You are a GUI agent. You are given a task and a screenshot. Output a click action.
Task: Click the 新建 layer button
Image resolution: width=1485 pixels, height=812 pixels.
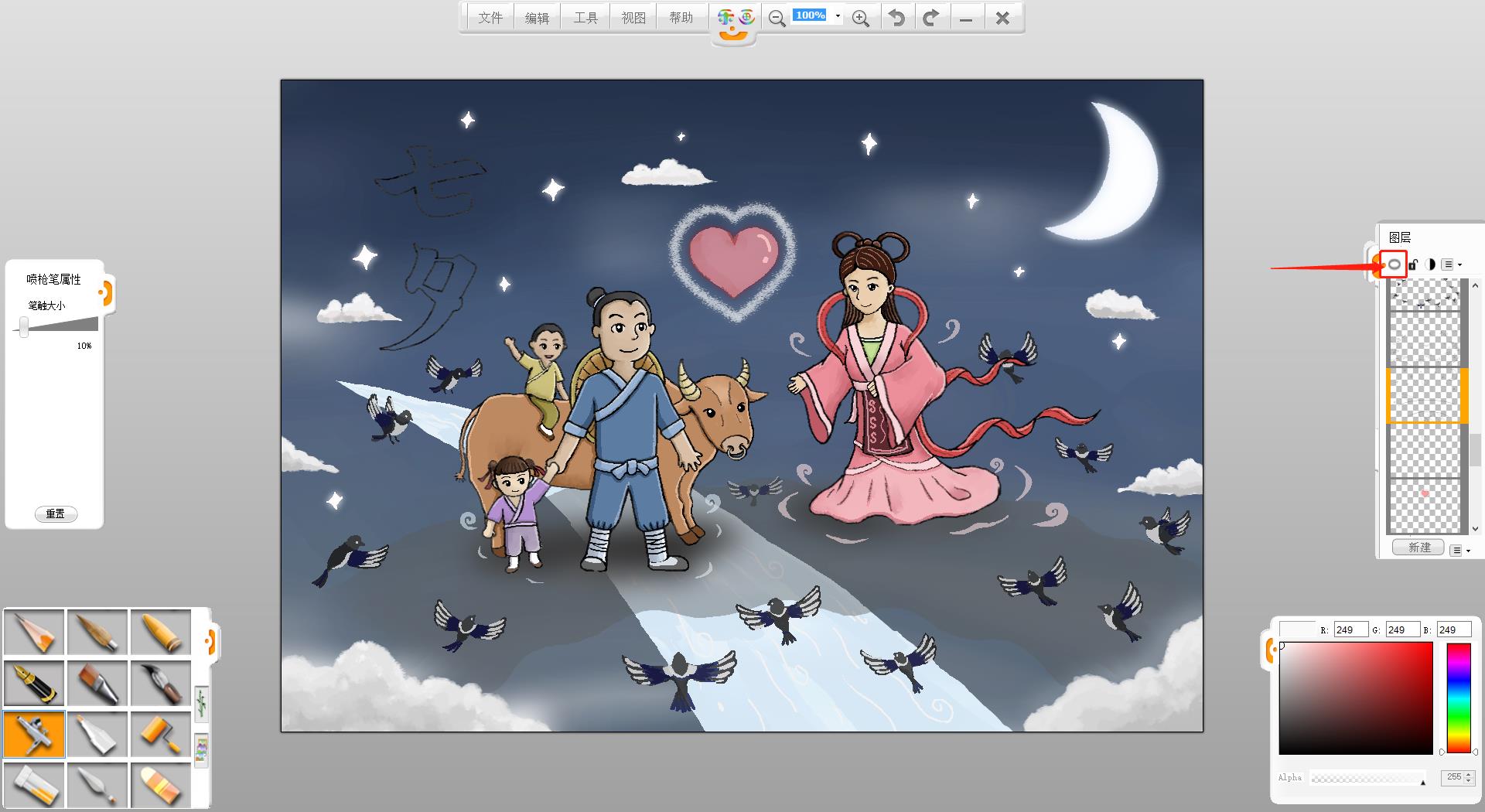tap(1419, 548)
